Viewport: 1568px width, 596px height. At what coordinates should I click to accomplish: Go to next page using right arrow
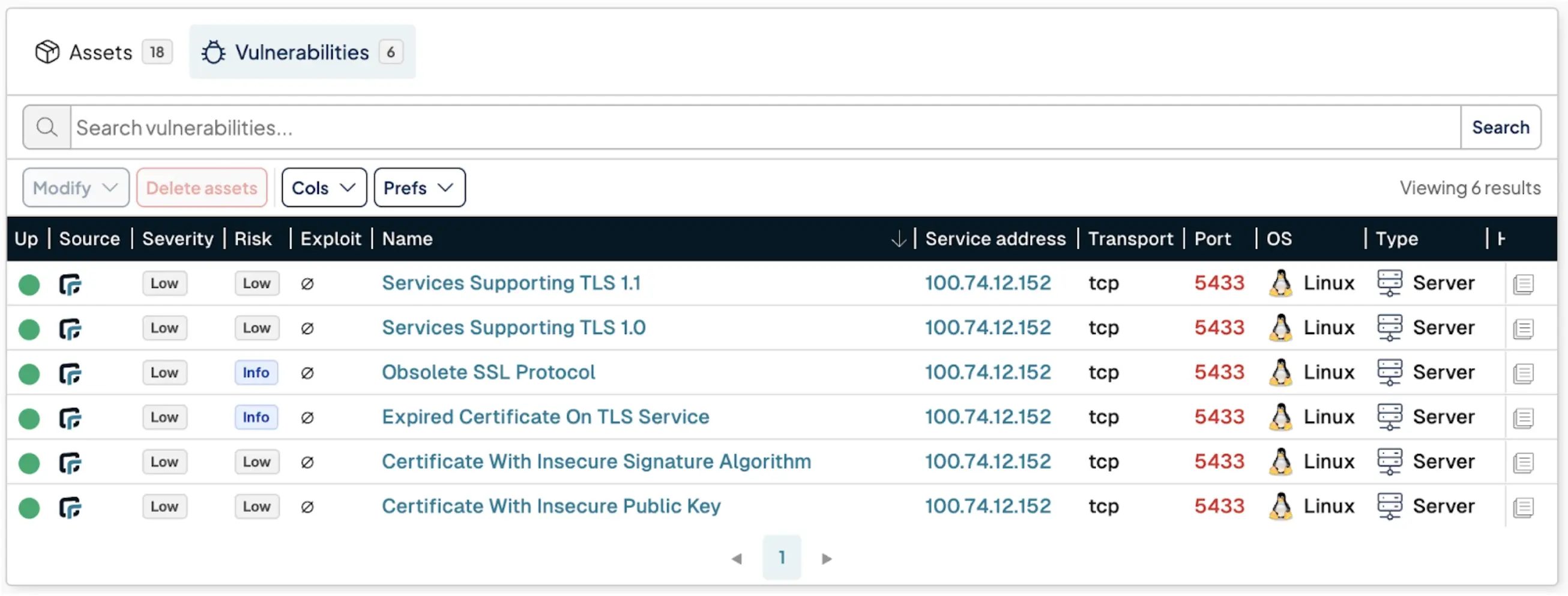(x=826, y=558)
